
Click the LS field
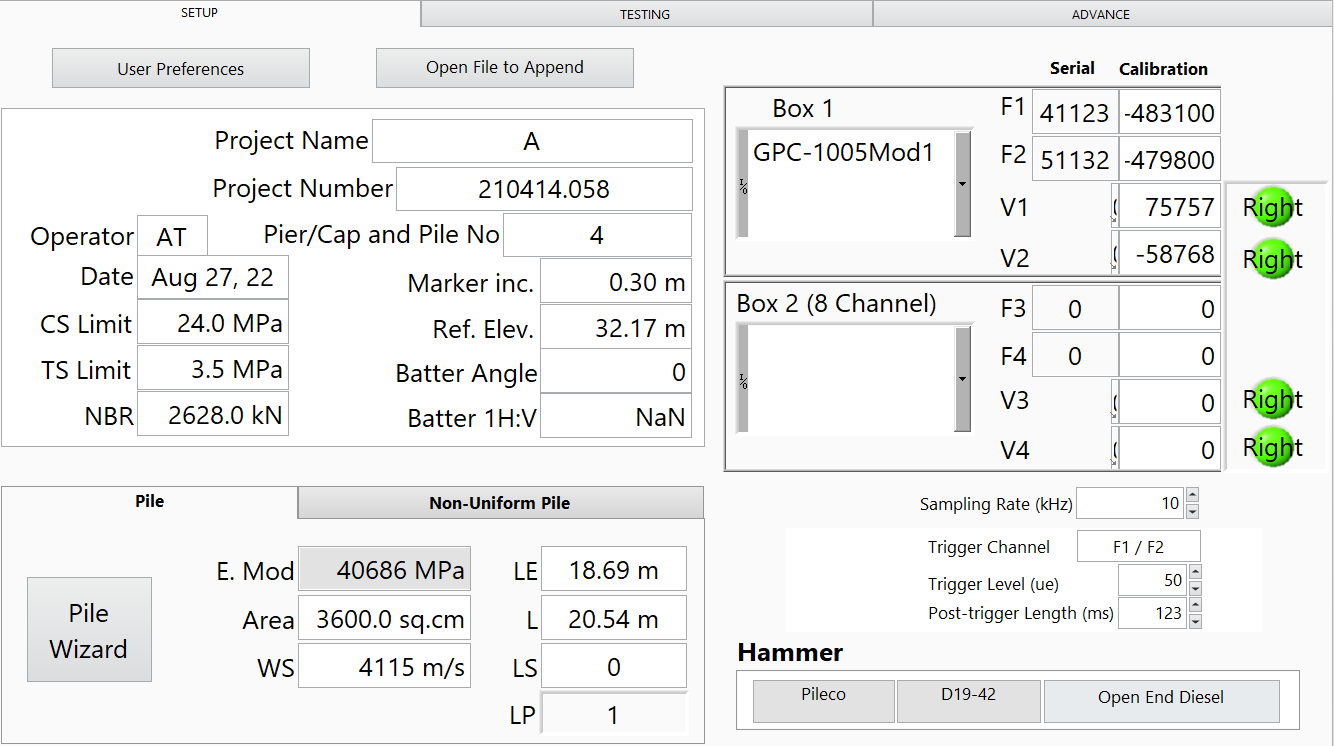614,667
